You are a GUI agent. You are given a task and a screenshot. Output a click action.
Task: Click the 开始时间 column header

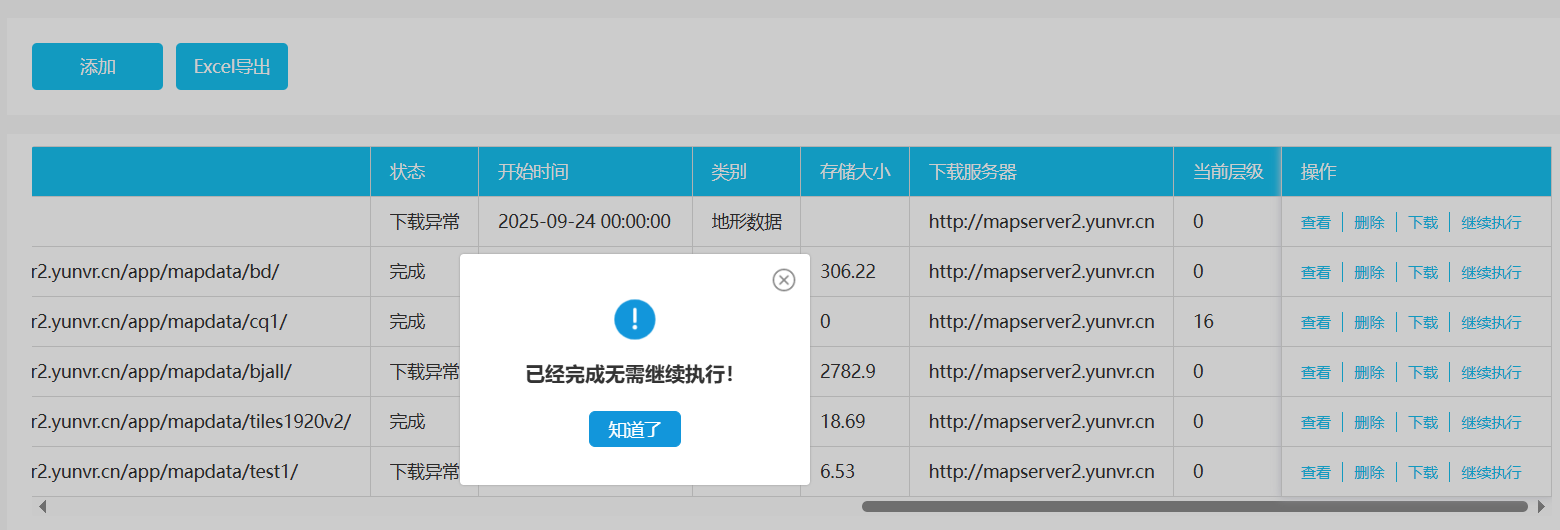[533, 172]
